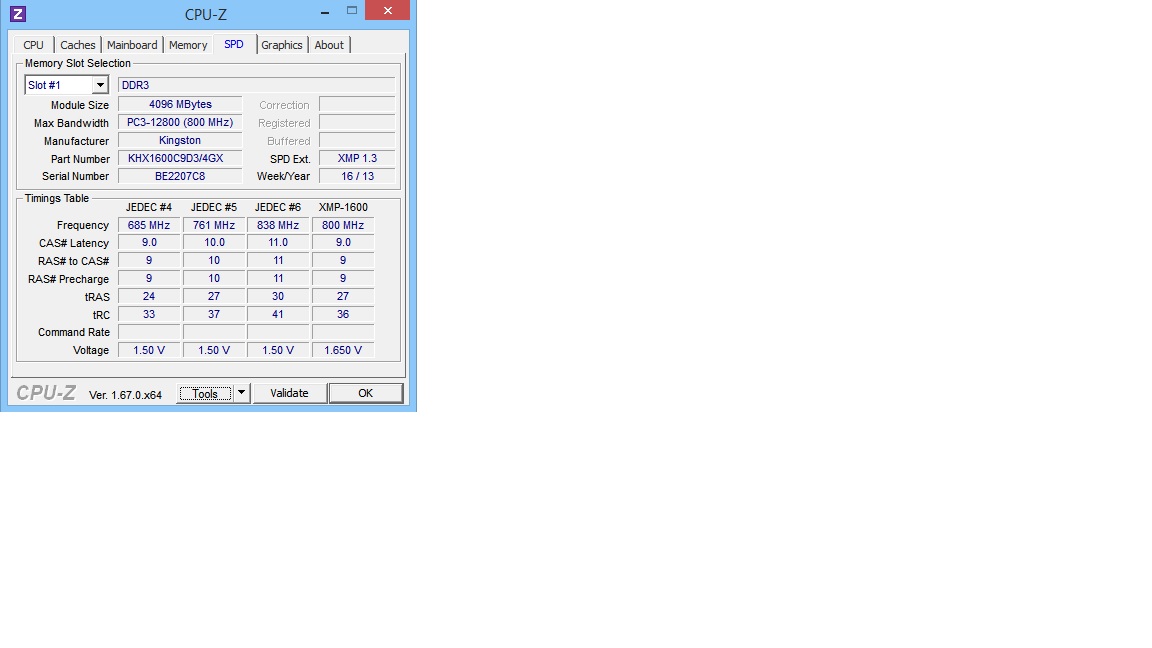Click the 685 MHz JEDEC #4 frequency
1152x648 pixels.
point(149,225)
